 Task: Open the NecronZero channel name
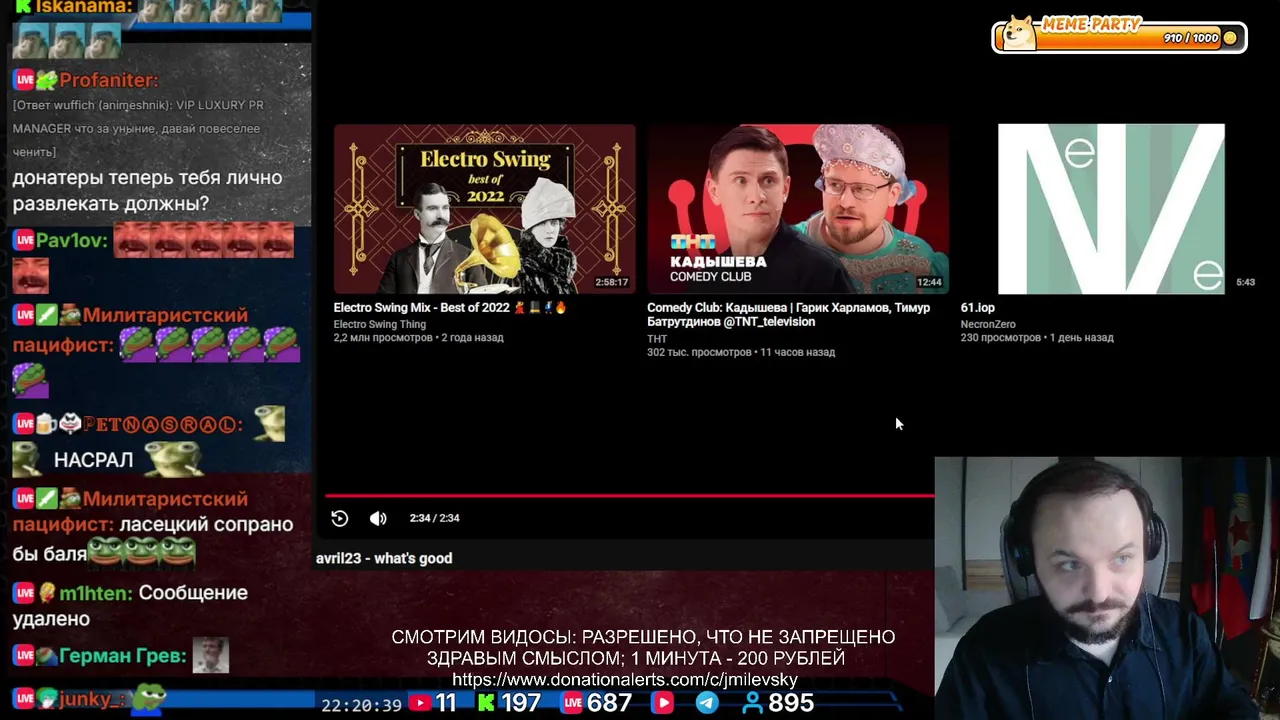[988, 324]
